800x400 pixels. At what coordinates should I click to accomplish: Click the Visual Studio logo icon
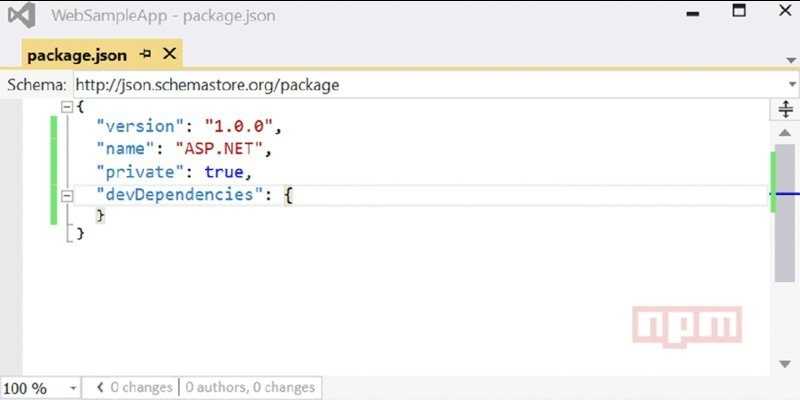(21, 15)
